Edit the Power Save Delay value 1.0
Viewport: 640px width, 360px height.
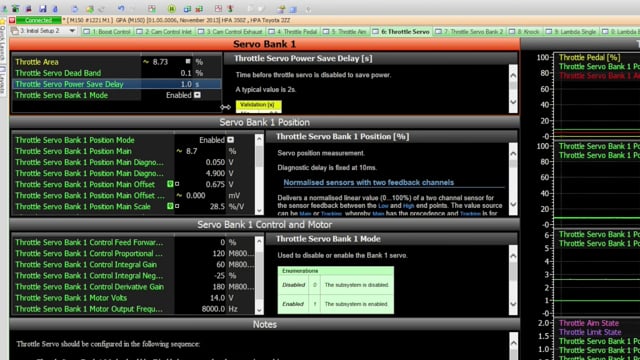186,84
